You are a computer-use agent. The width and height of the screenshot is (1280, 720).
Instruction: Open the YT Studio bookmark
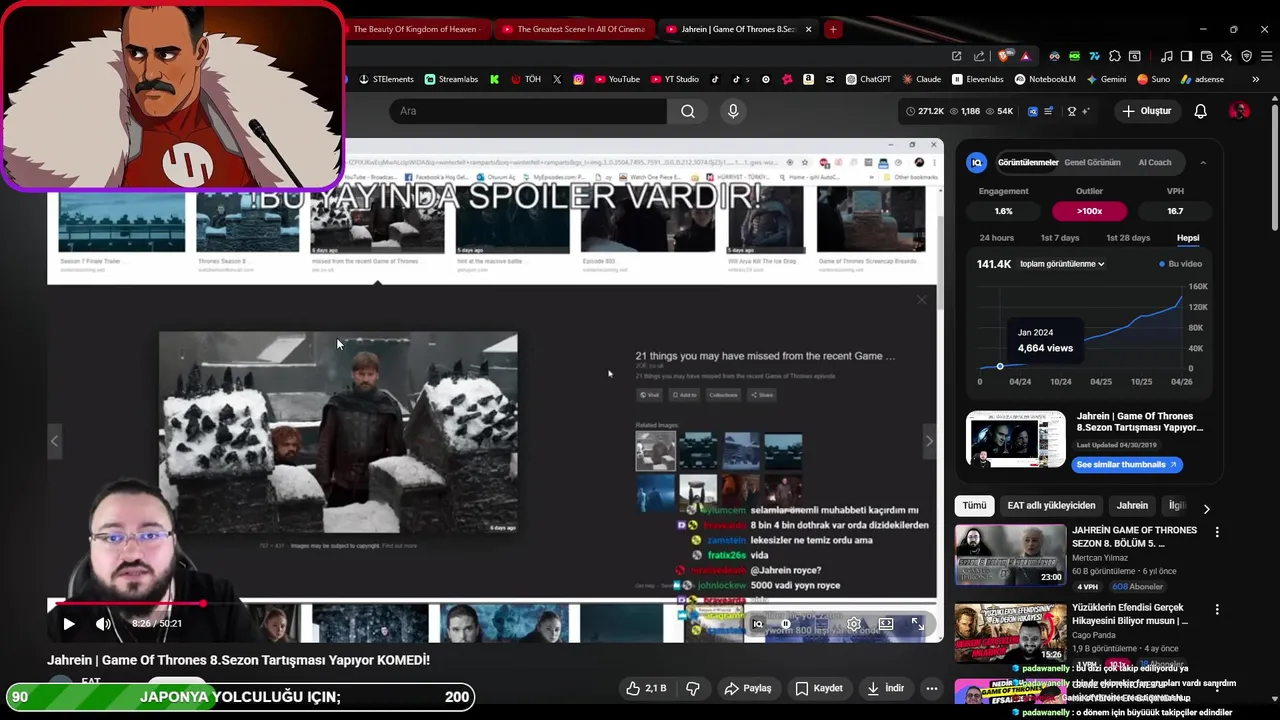pyautogui.click(x=674, y=79)
